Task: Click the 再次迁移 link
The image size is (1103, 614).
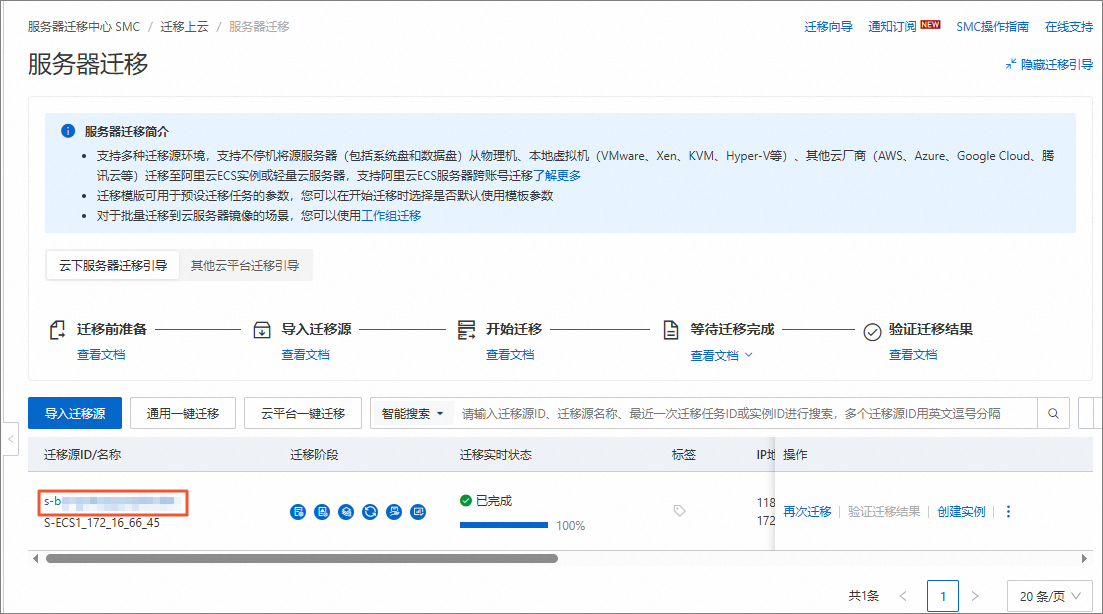Action: 807,511
